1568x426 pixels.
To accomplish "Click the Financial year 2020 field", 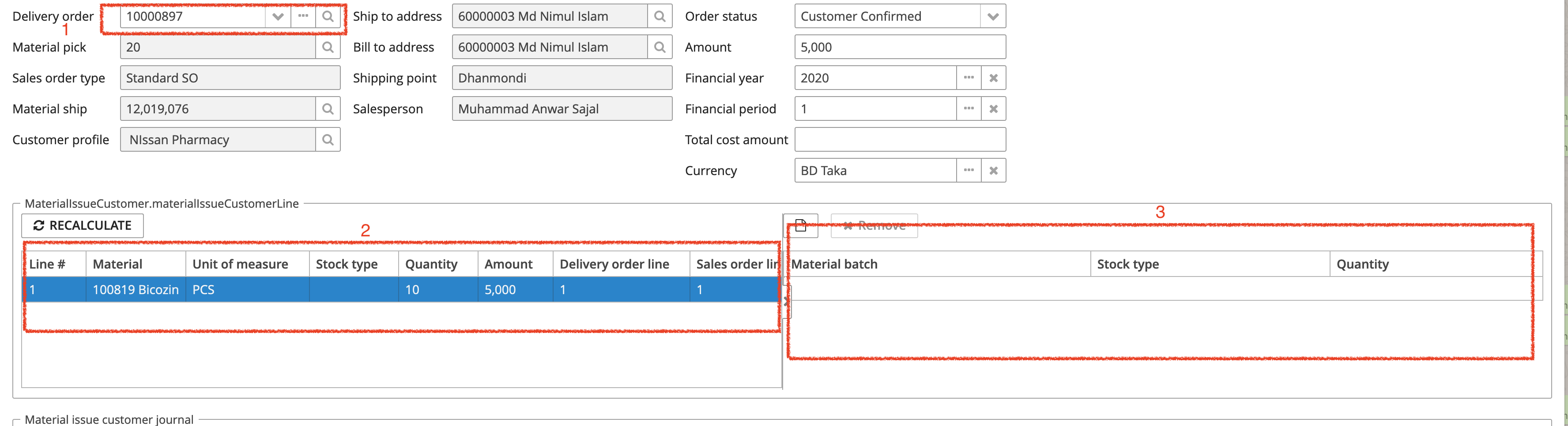I will tap(875, 78).
